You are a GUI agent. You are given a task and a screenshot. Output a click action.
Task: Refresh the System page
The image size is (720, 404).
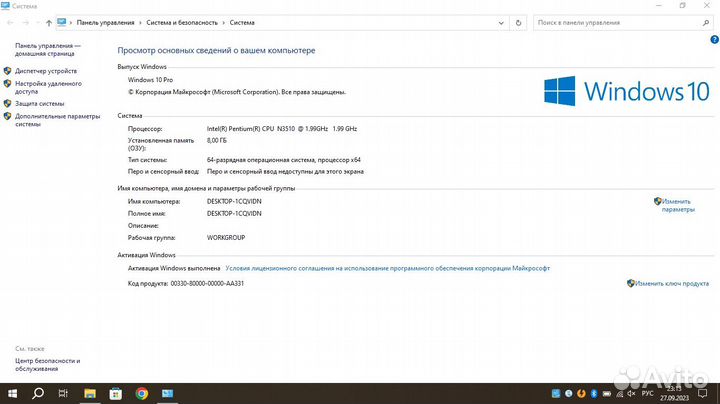[518, 22]
